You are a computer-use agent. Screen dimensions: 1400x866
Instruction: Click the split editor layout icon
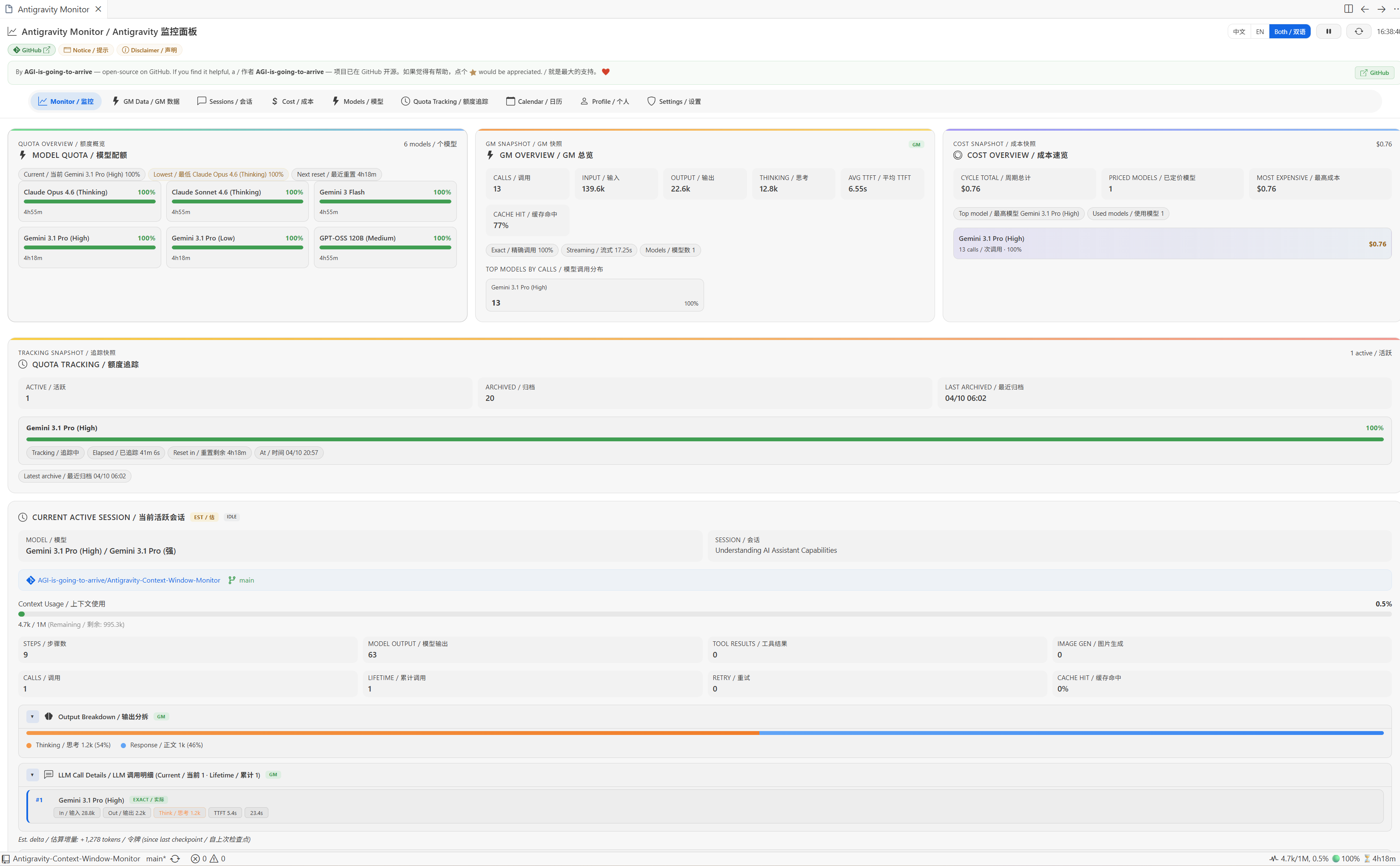[x=1348, y=9]
